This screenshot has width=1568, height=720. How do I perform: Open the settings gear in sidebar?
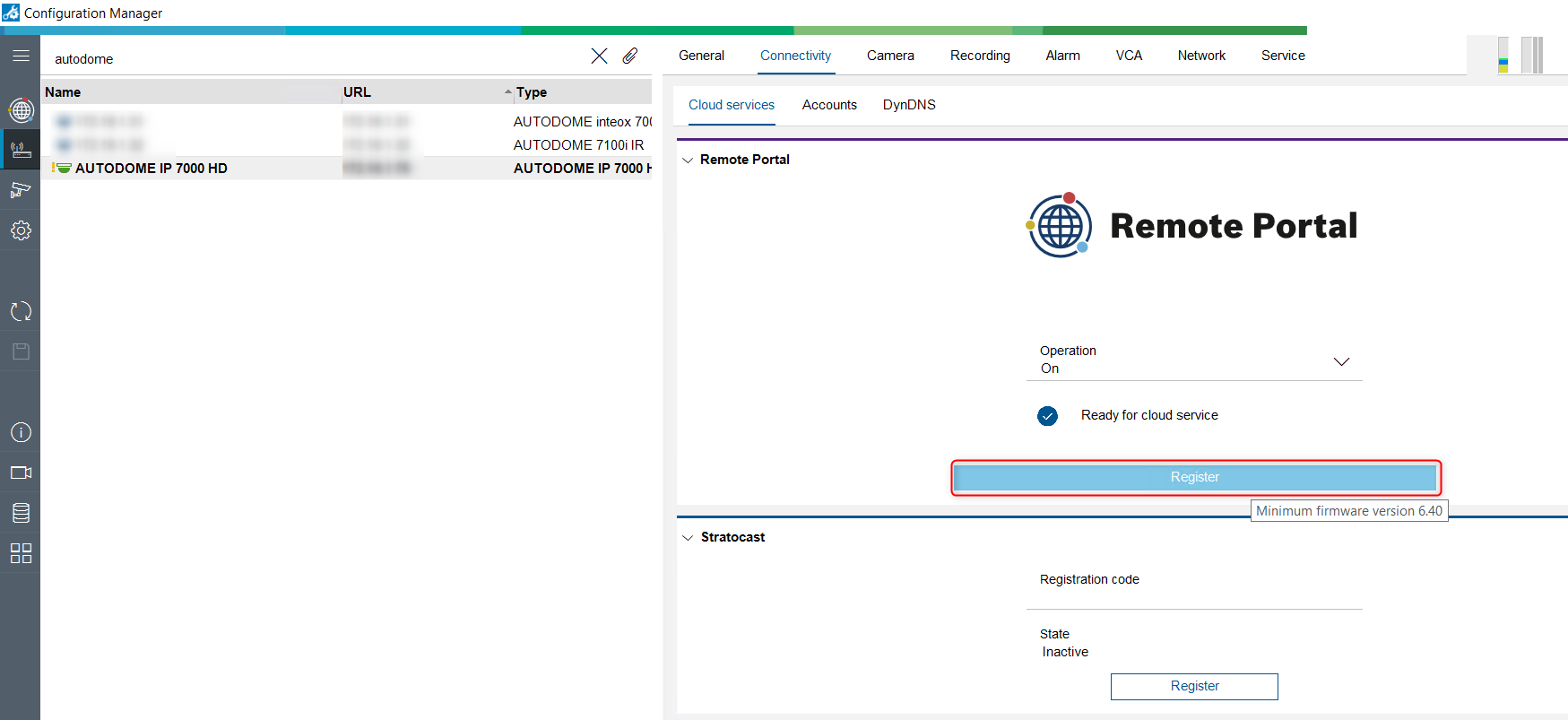21,230
